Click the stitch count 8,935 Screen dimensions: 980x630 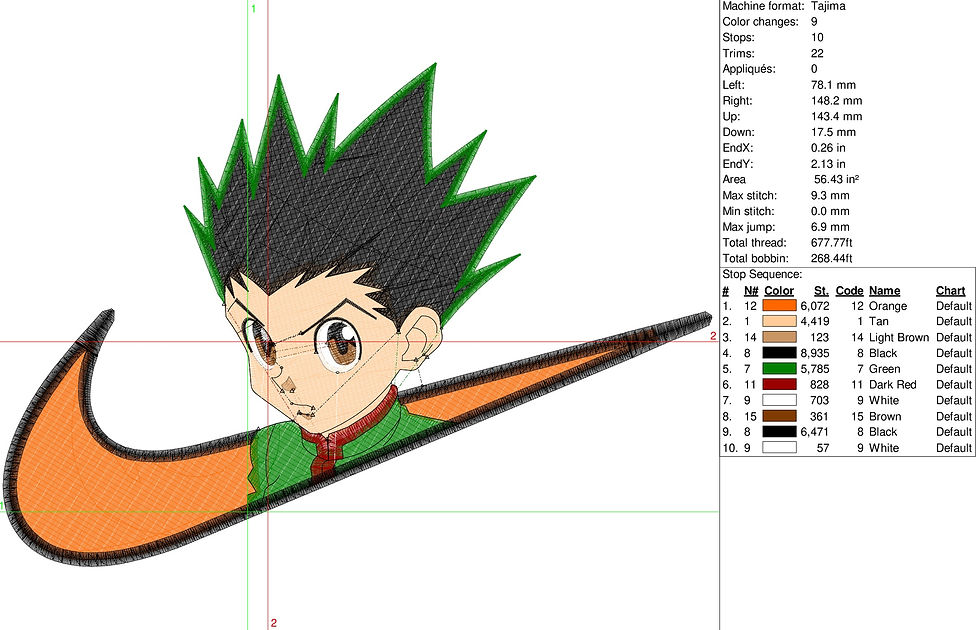click(815, 353)
